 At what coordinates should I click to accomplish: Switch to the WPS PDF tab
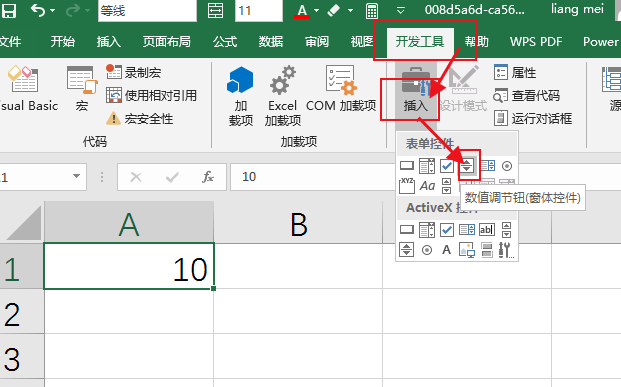[536, 41]
